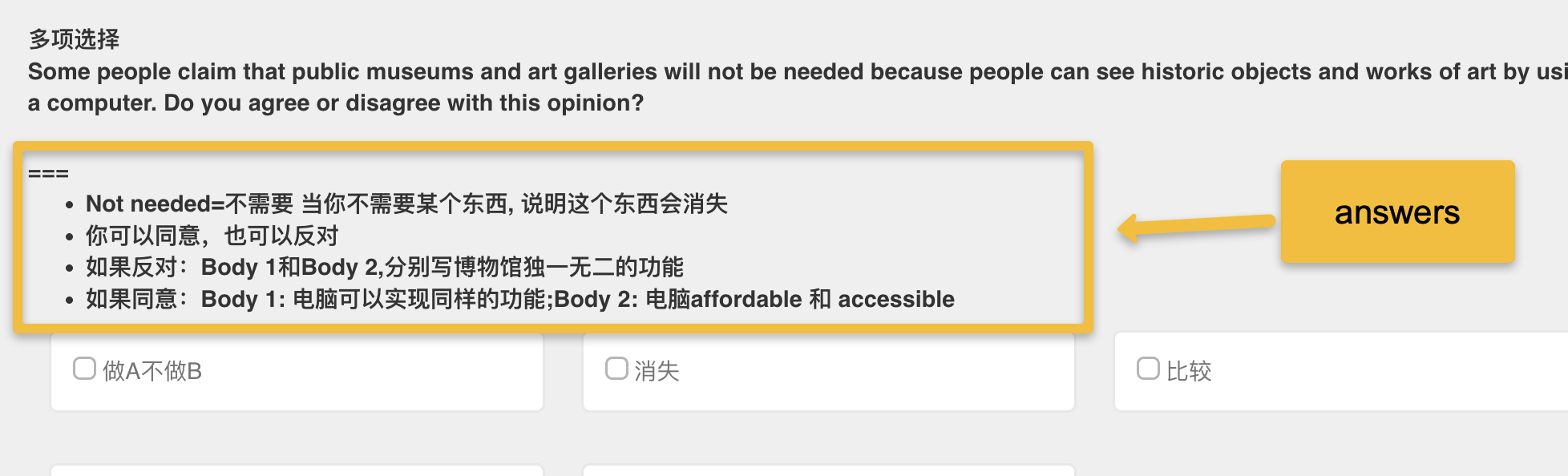The image size is (1568, 476).
Task: Click the 做A不做B option label text
Action: [152, 371]
